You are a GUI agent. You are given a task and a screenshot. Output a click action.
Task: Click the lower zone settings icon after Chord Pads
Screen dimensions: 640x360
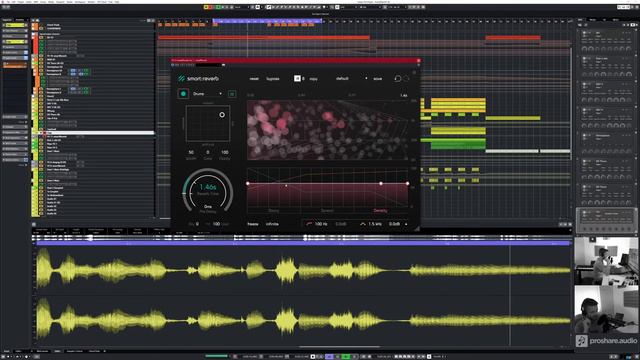[104, 351]
